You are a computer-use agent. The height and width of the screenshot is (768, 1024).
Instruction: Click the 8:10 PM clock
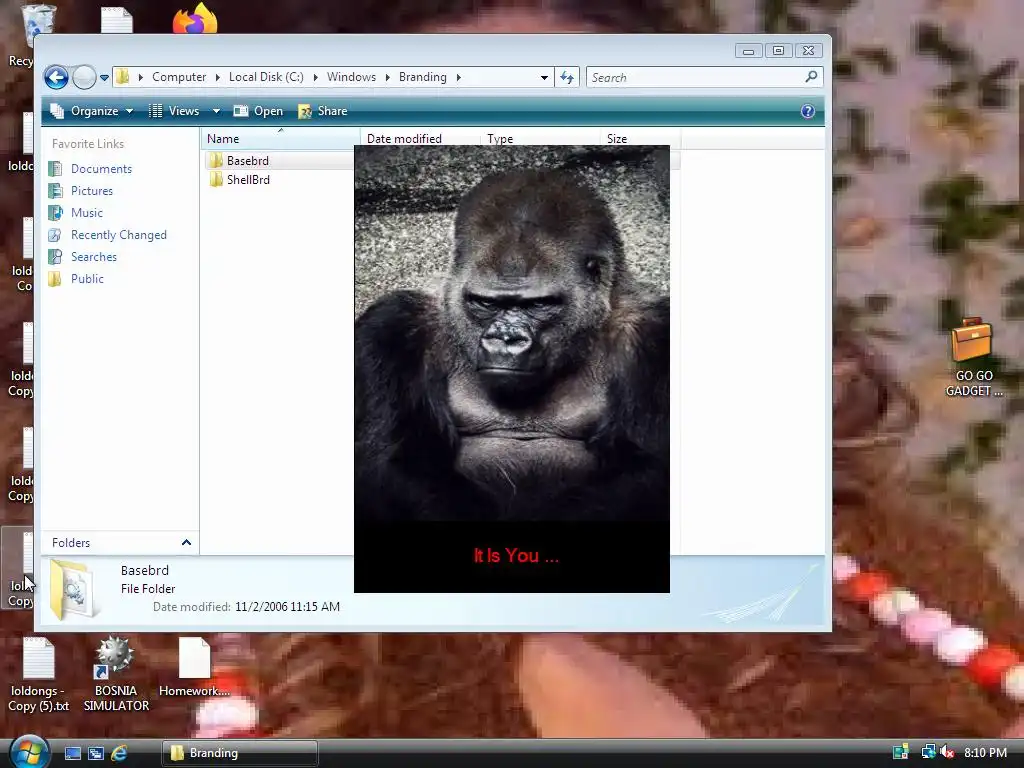point(985,752)
